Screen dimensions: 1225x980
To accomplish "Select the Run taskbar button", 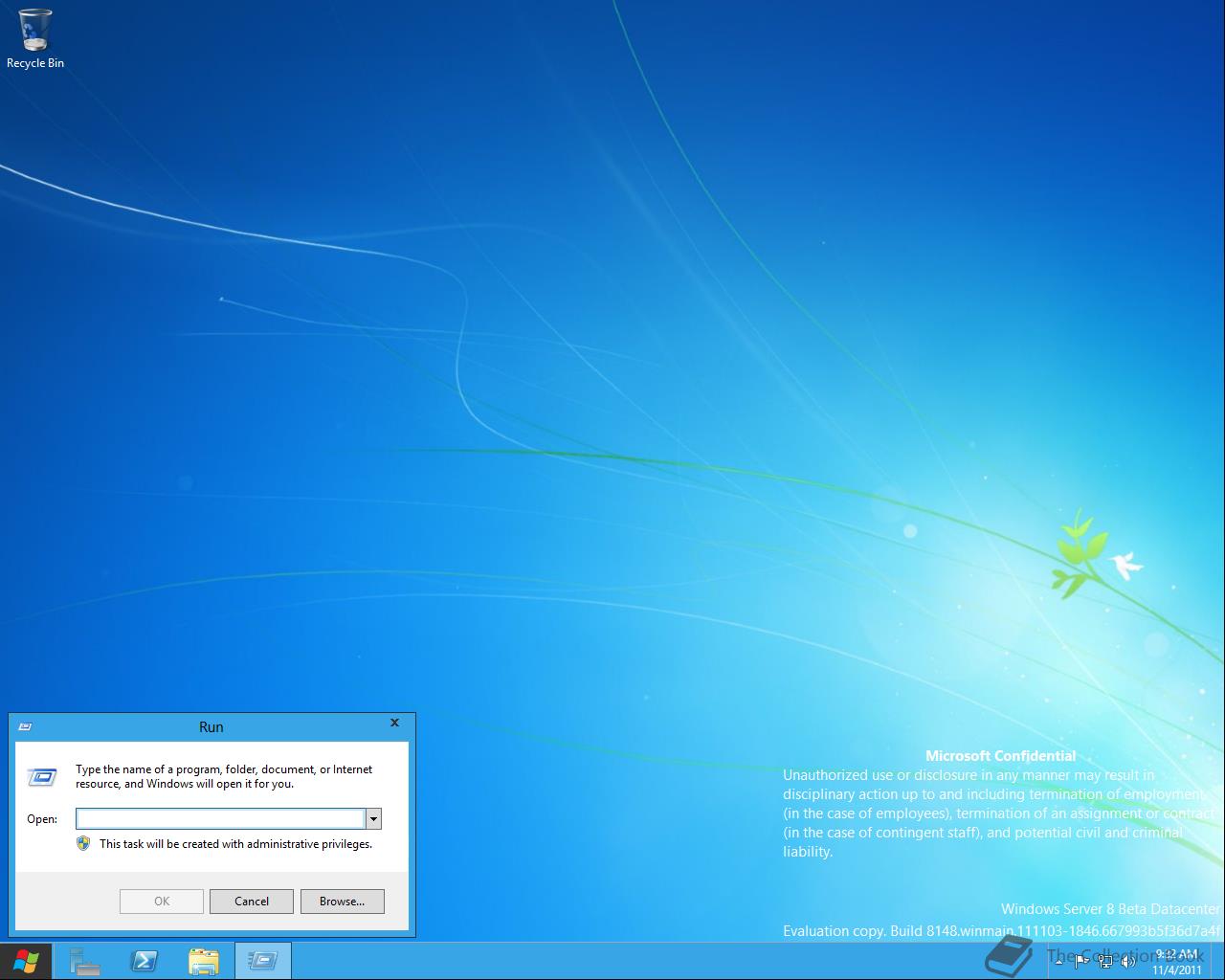I will tap(263, 961).
